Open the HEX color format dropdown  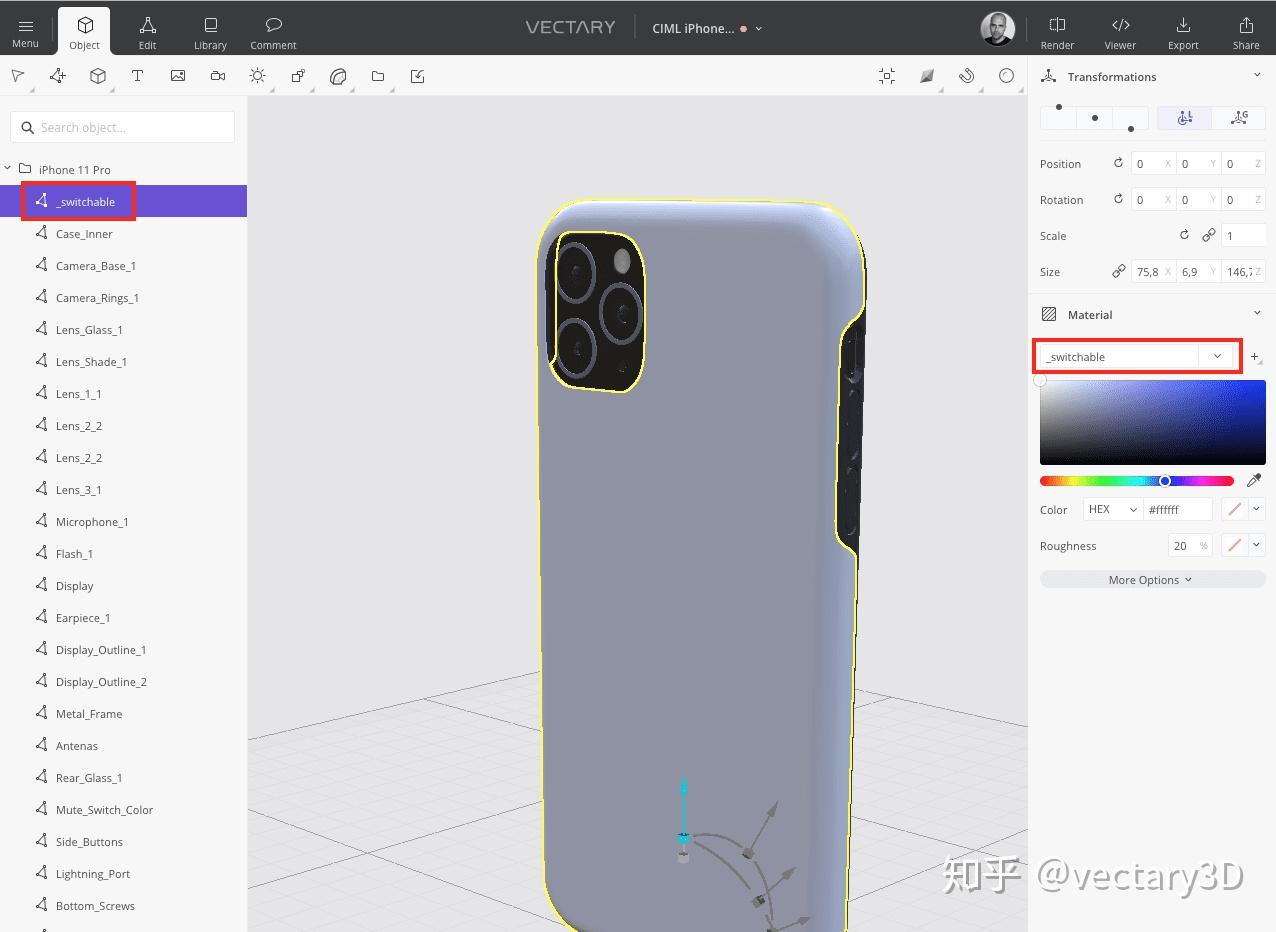click(1112, 509)
